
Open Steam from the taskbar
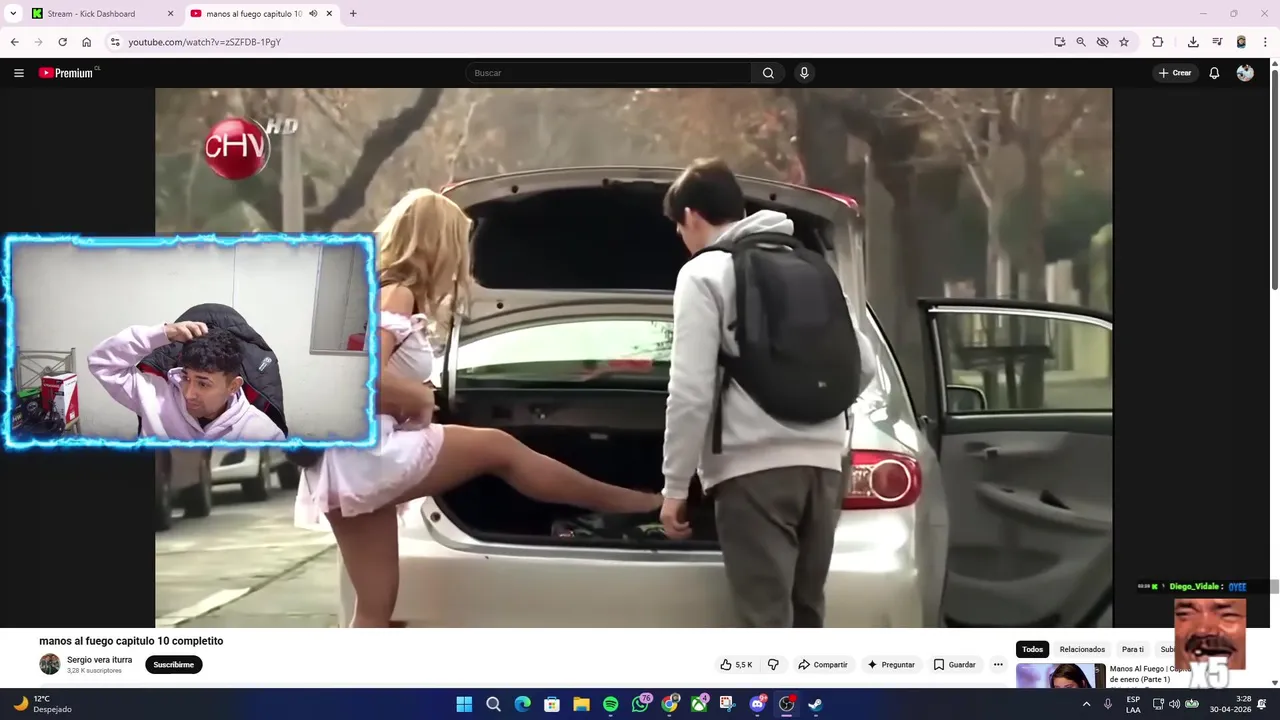click(816, 704)
